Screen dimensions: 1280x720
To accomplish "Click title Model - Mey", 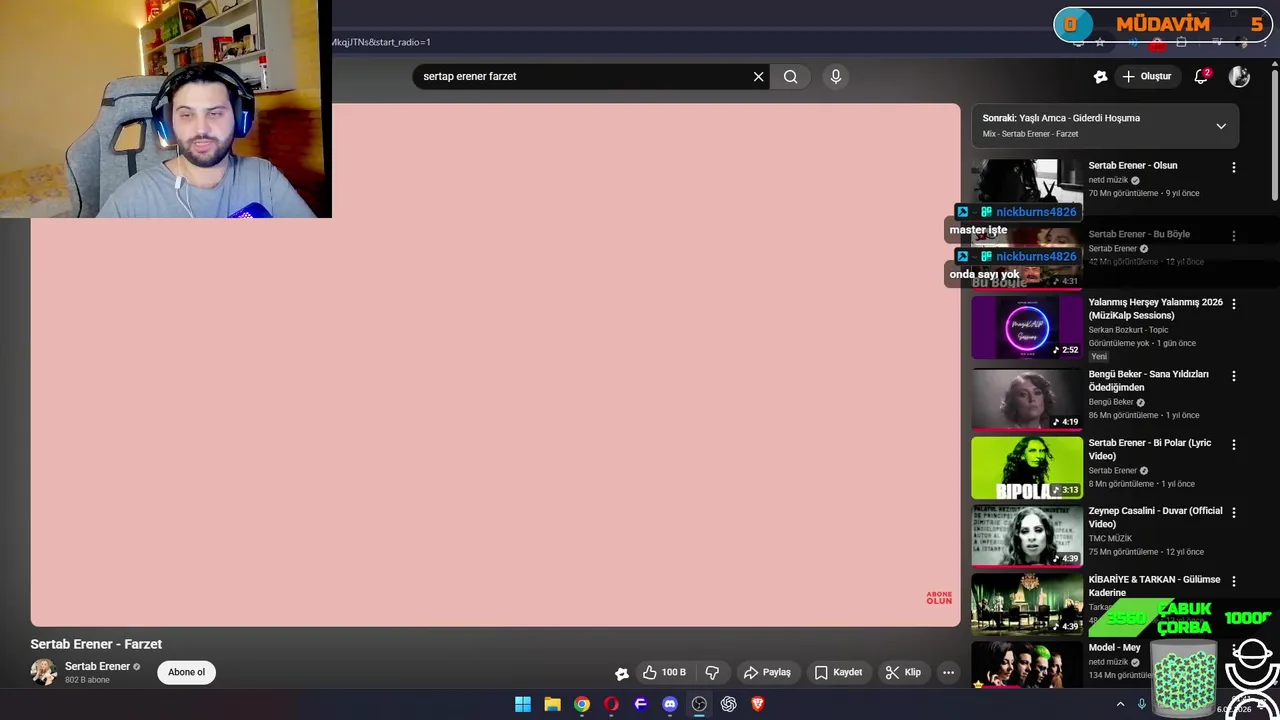I will click(1114, 648).
